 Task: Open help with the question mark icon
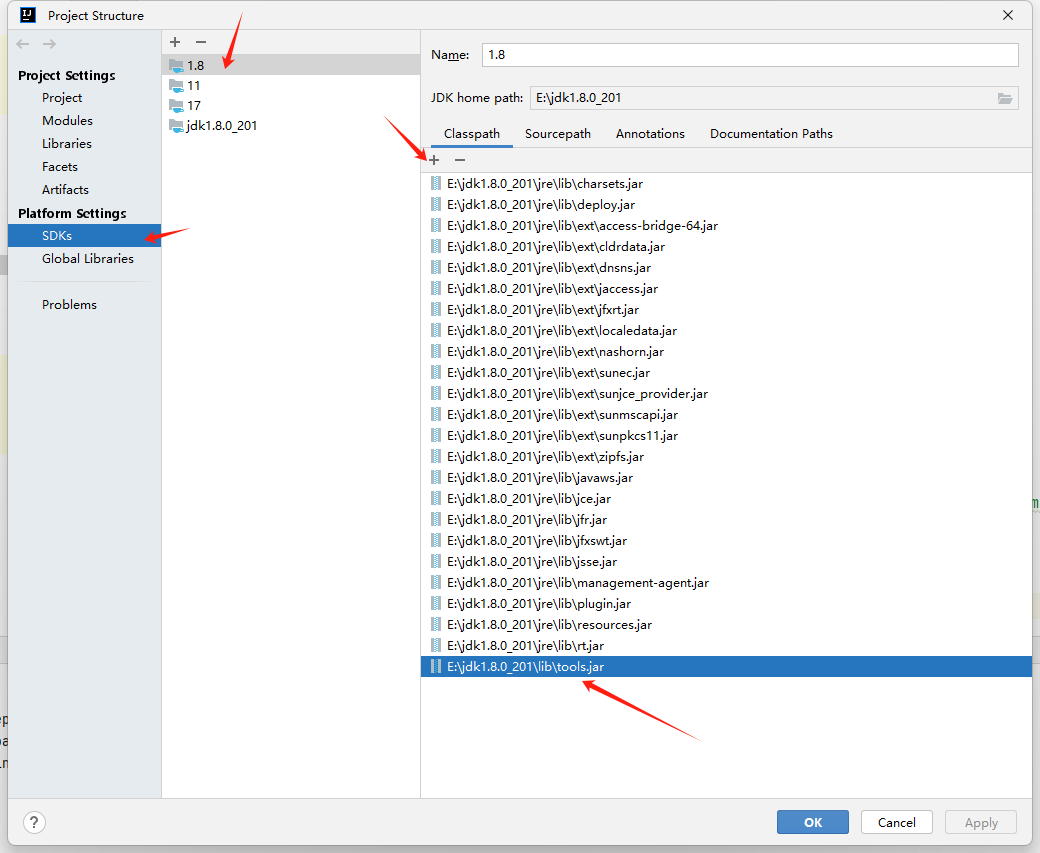pyautogui.click(x=34, y=822)
